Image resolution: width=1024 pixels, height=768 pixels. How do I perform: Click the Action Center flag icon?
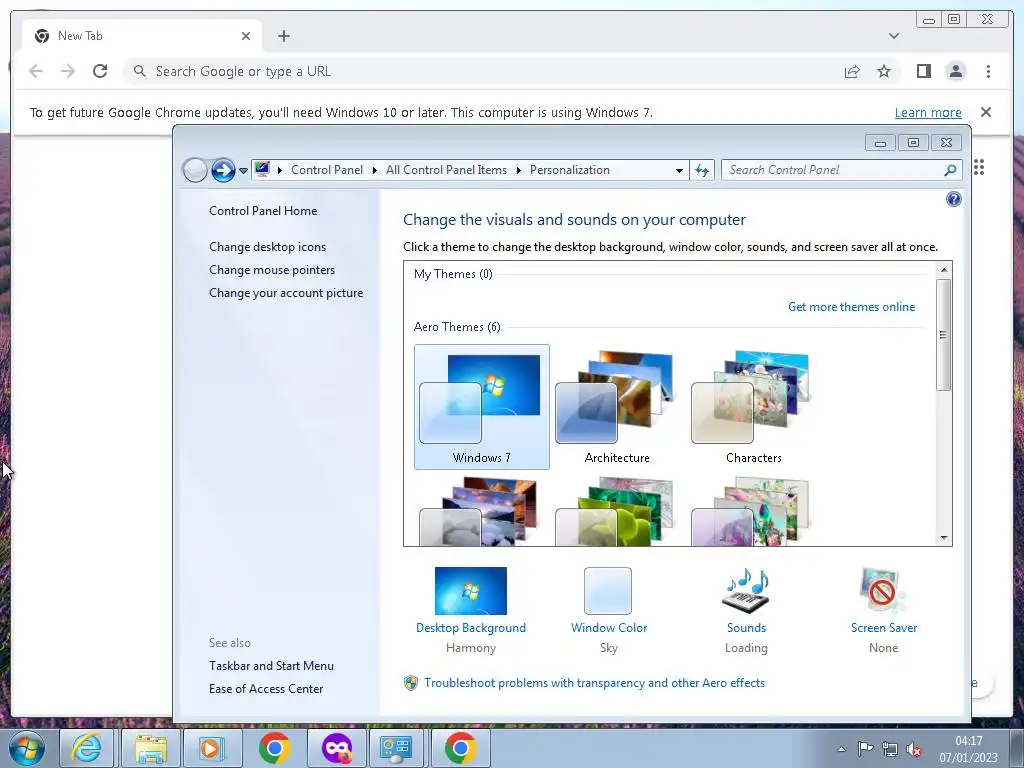(x=865, y=748)
